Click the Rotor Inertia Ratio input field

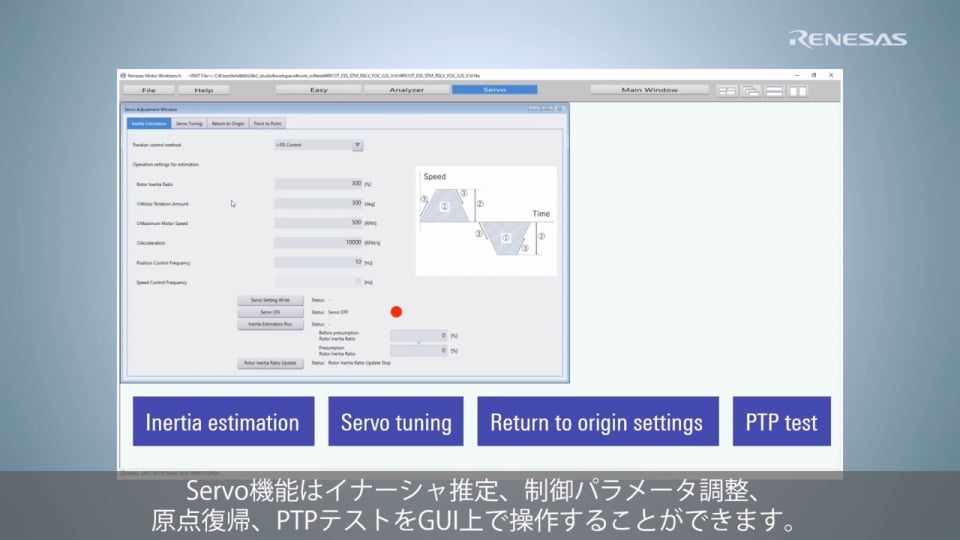(318, 184)
